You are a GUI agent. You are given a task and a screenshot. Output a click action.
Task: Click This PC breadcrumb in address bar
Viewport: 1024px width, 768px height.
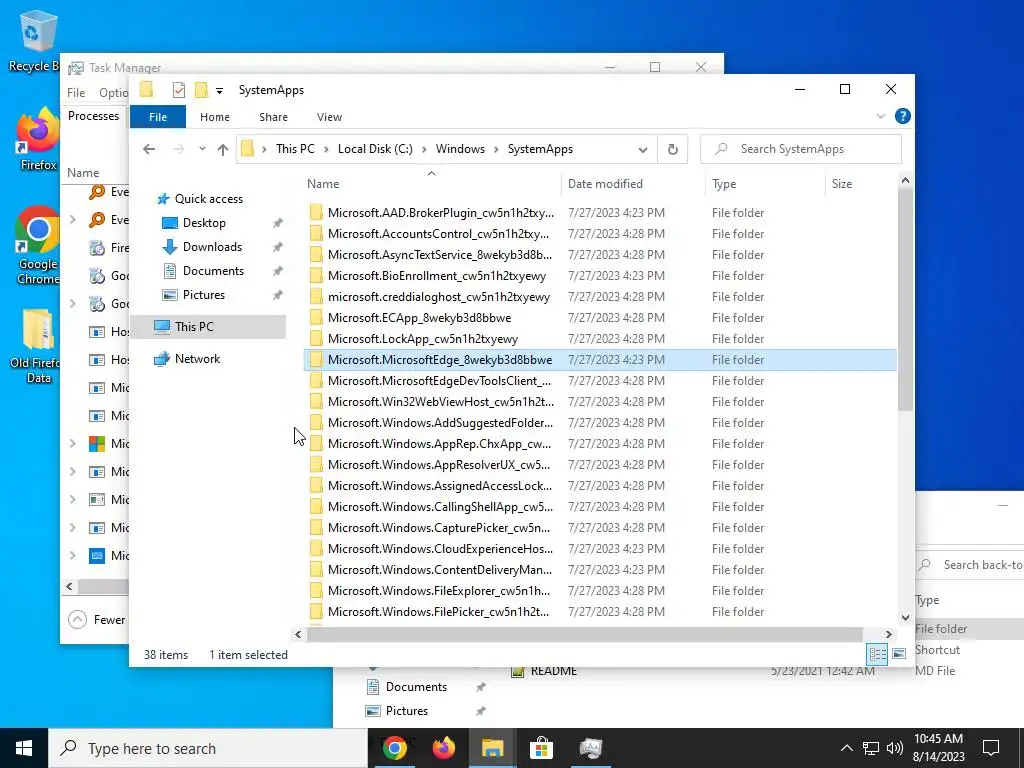coord(295,149)
